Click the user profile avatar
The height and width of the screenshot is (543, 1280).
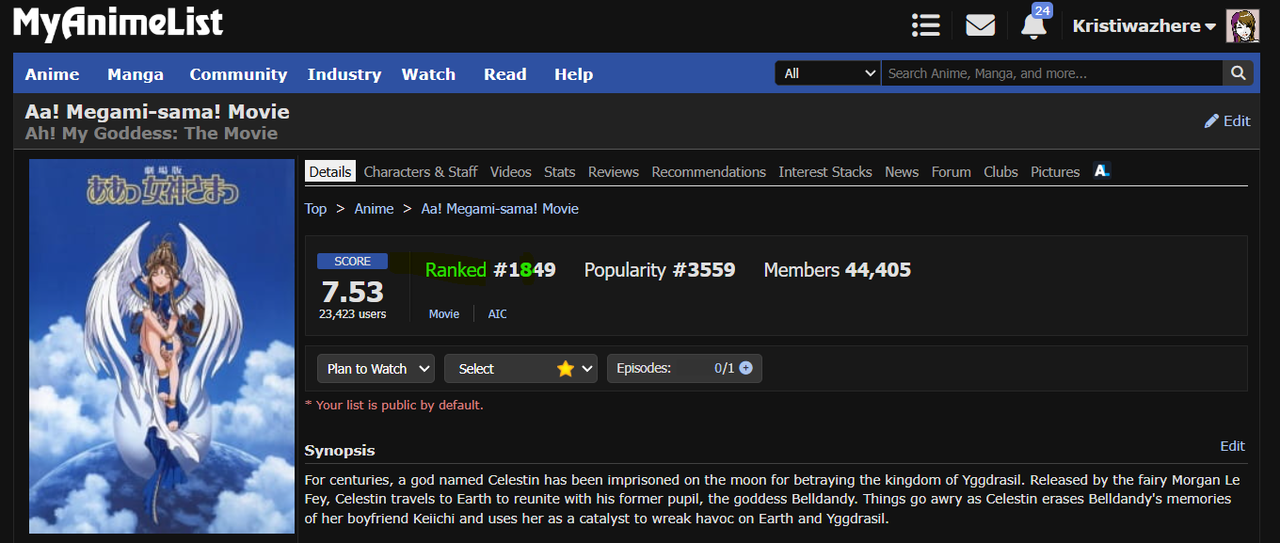tap(1242, 26)
